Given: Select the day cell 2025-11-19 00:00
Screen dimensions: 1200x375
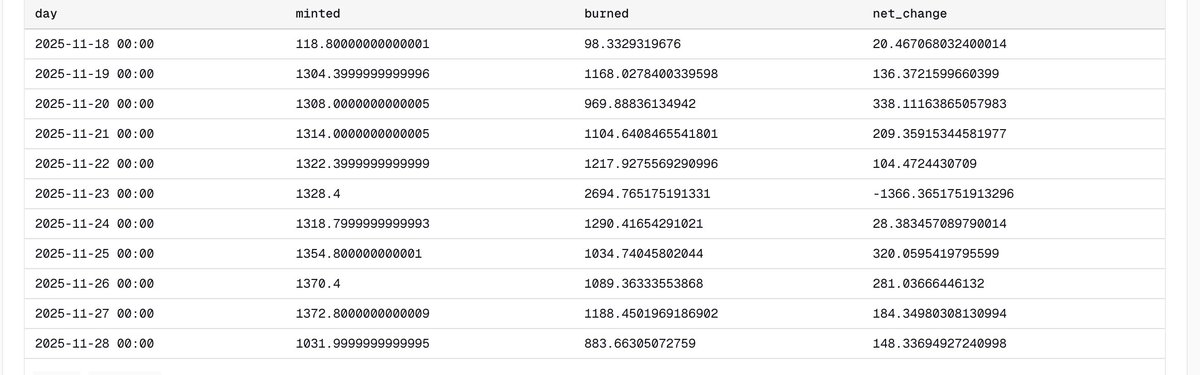Looking at the screenshot, I should (x=94, y=74).
